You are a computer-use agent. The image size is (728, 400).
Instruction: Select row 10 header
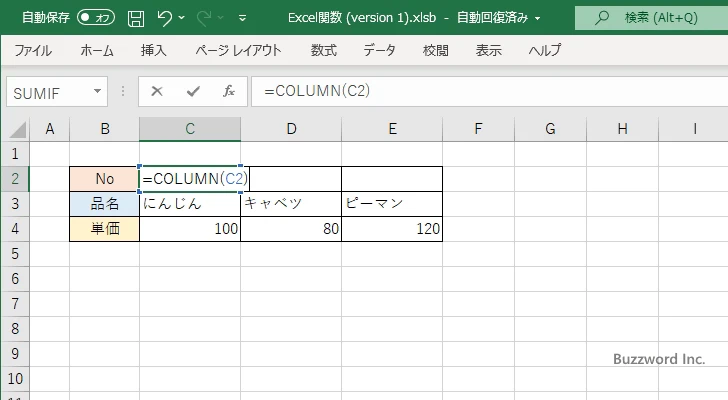pos(15,379)
